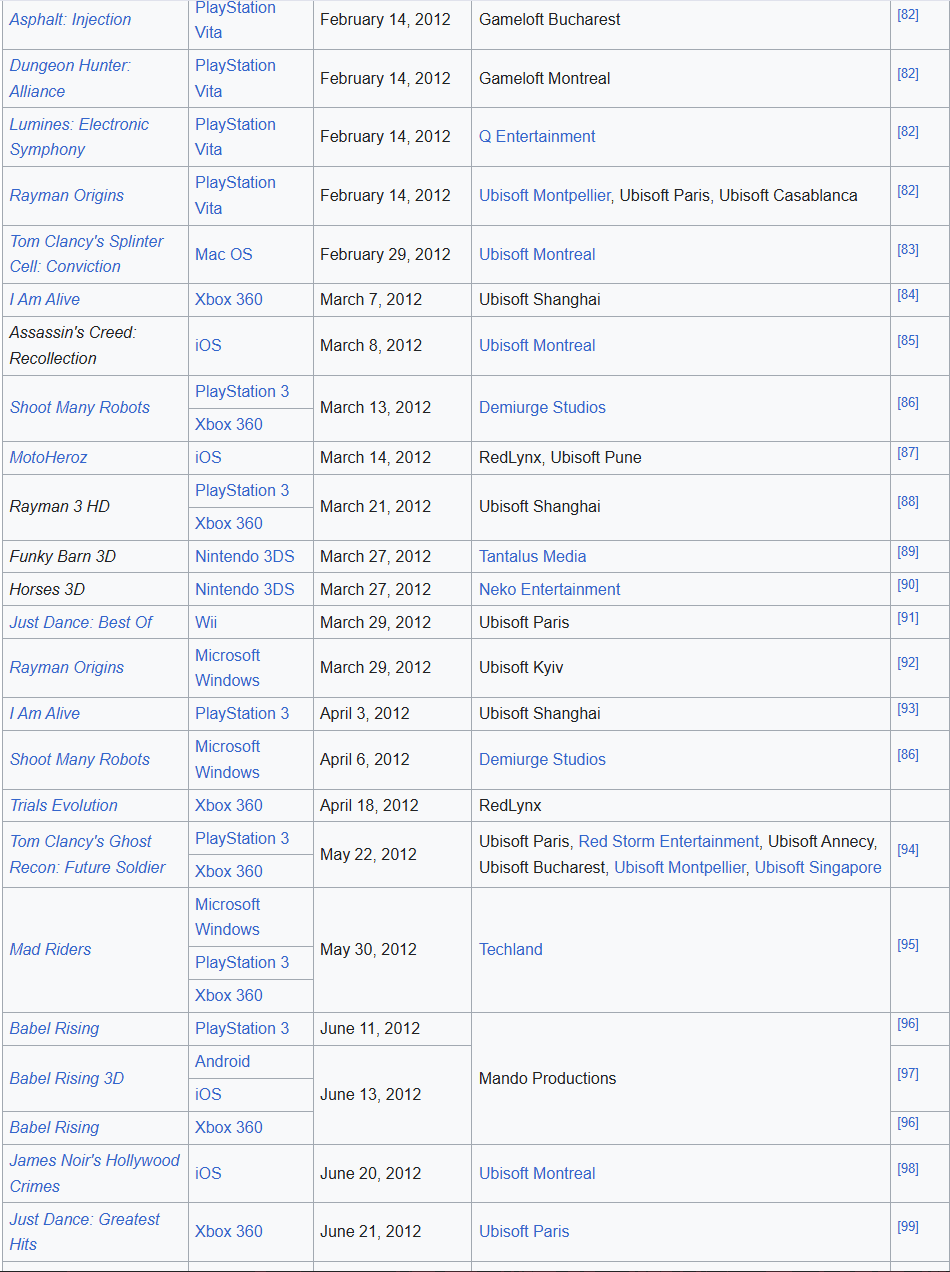The height and width of the screenshot is (1272, 950).
Task: Click Xbox 360 link in Rayman 3 HD row
Action: click(229, 523)
